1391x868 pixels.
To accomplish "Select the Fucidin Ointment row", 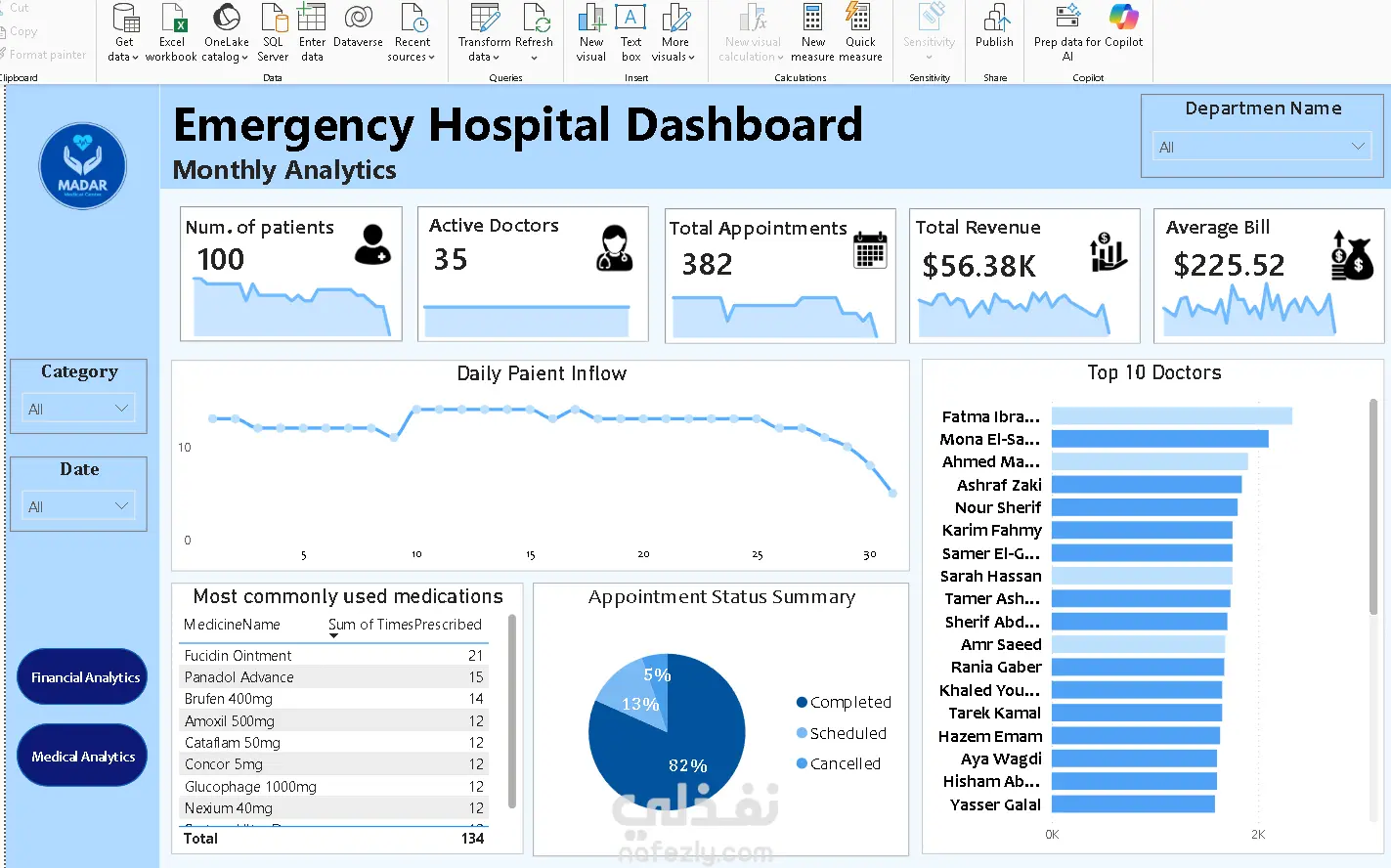I will point(334,655).
